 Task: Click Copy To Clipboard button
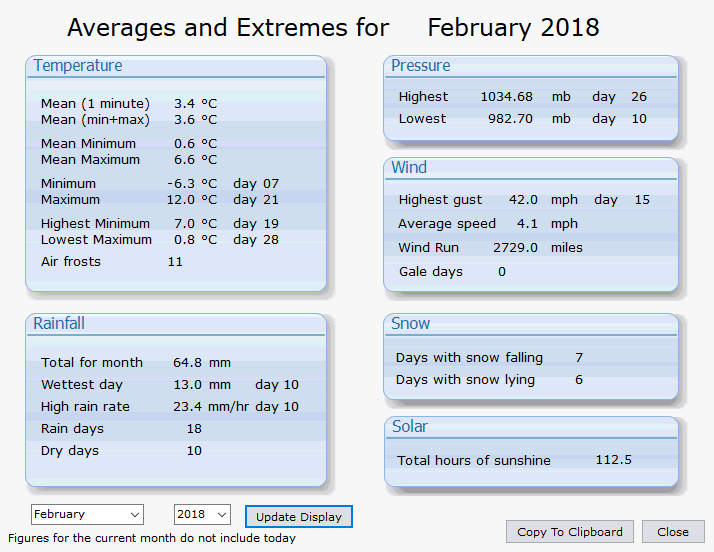[x=570, y=532]
